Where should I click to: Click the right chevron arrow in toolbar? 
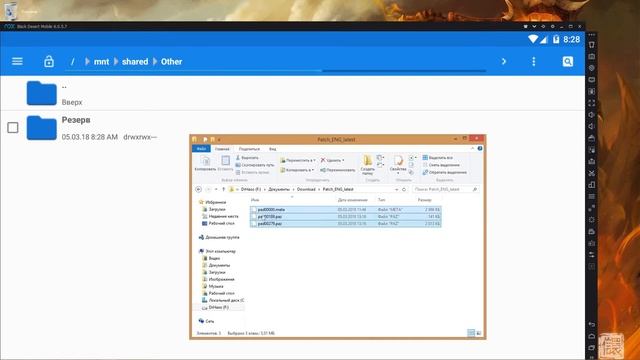pyautogui.click(x=504, y=62)
